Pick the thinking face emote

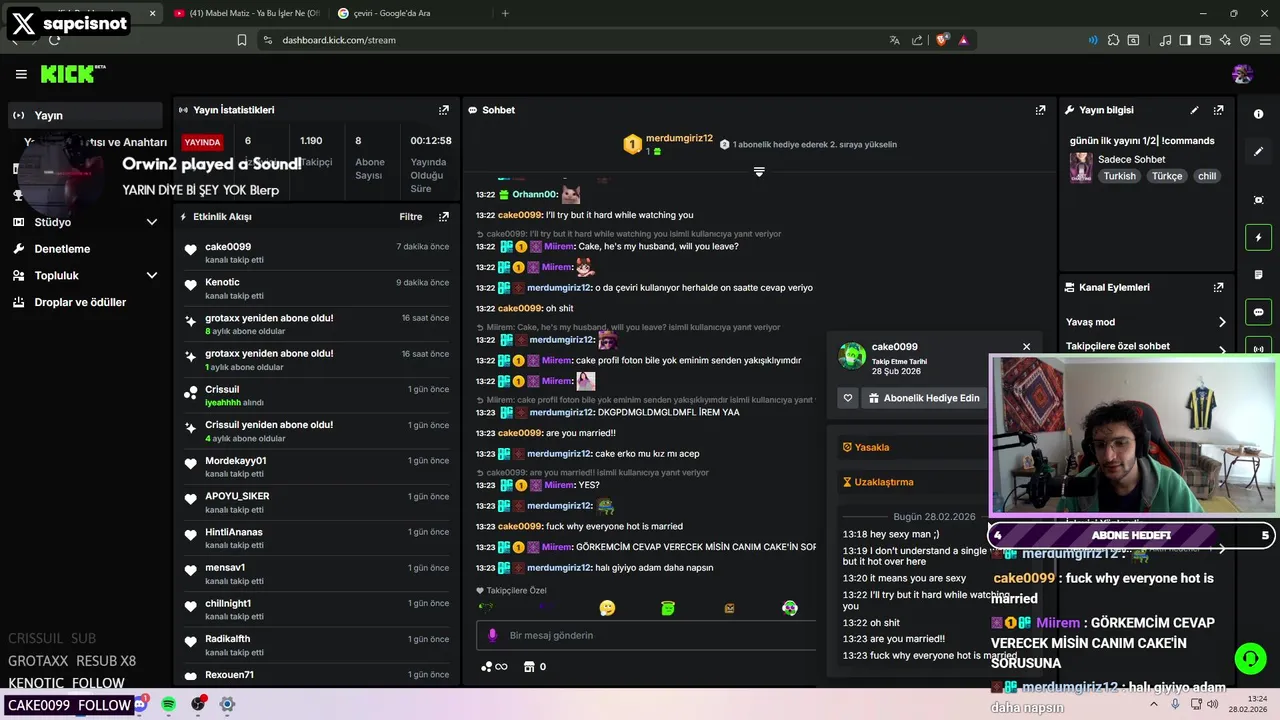point(607,608)
